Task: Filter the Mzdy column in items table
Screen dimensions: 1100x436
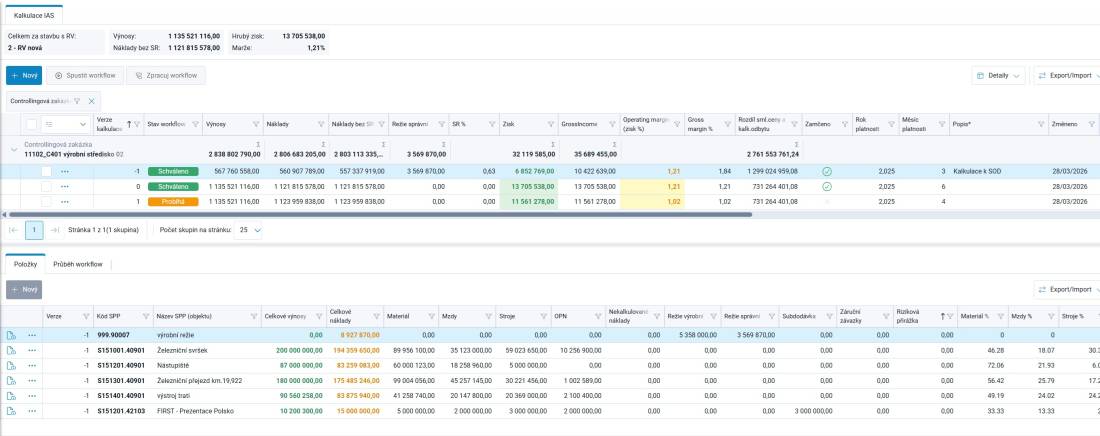Action: click(488, 317)
